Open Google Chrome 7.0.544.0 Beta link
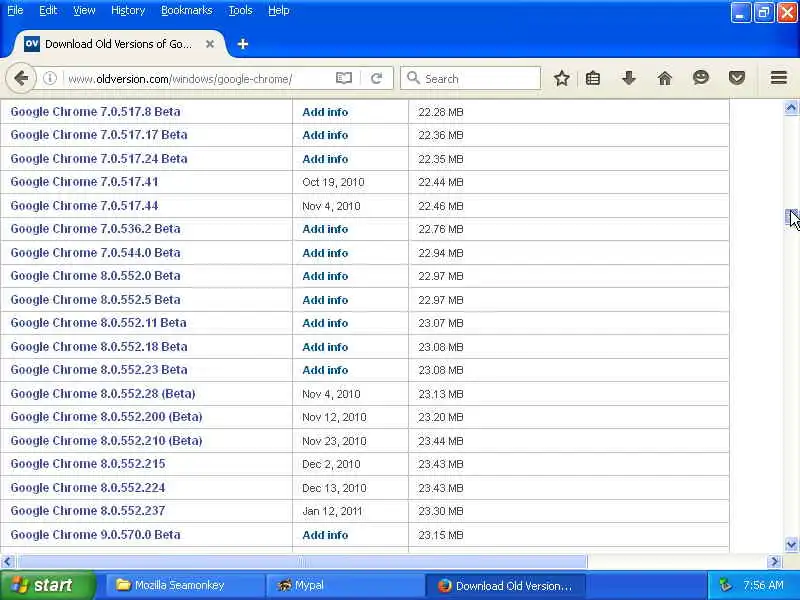The height and width of the screenshot is (600, 800). click(x=95, y=253)
